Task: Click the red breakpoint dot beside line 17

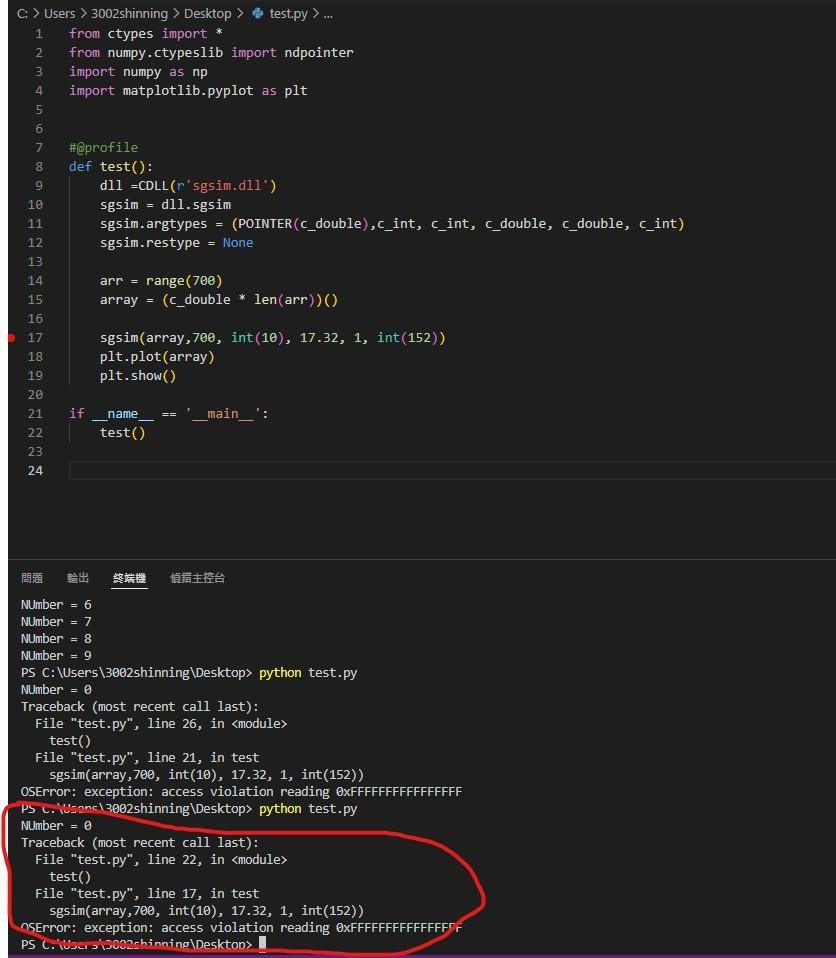Action: 13,338
